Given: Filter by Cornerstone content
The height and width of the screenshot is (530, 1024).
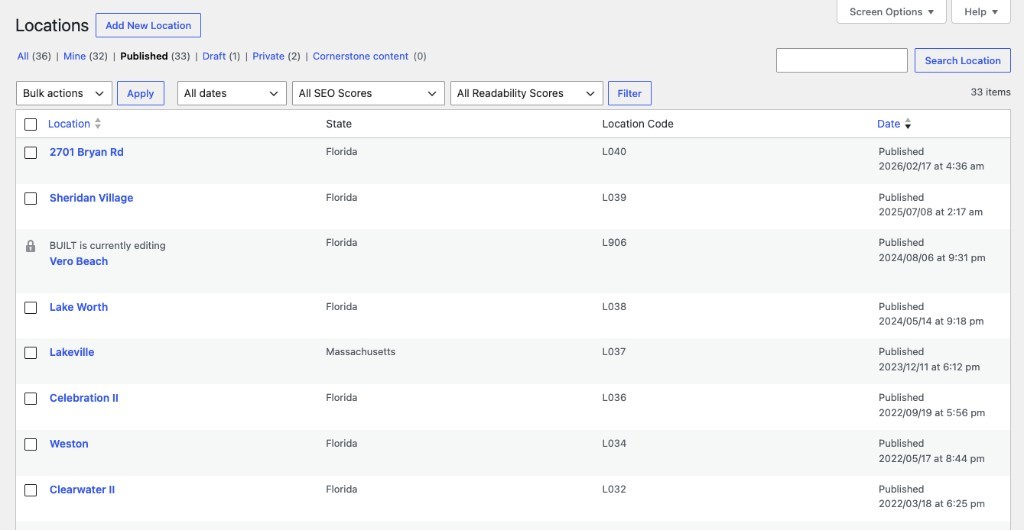Looking at the screenshot, I should click(x=360, y=56).
